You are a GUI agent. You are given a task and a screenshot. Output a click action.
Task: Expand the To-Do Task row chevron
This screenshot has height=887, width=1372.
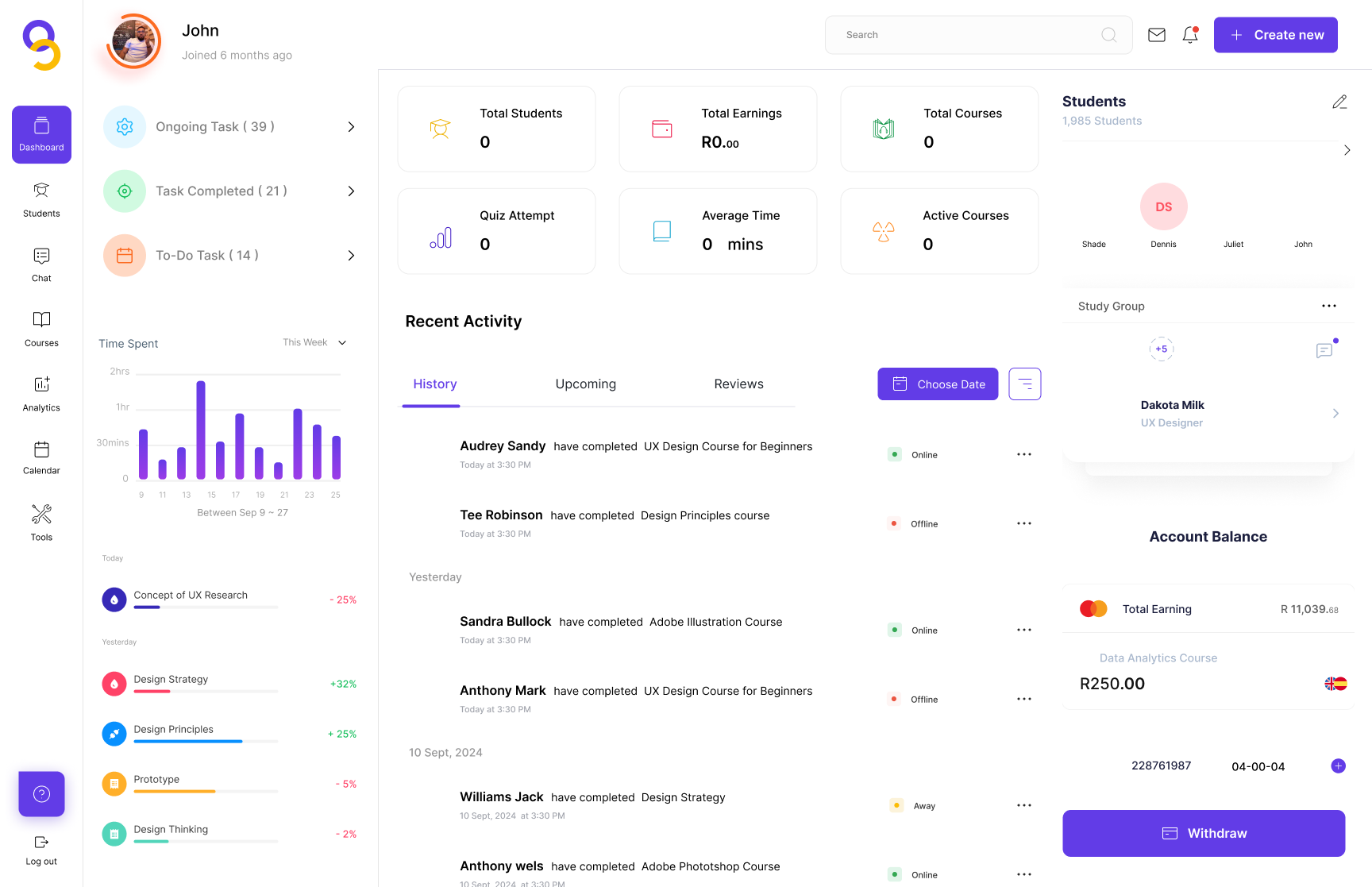point(351,256)
